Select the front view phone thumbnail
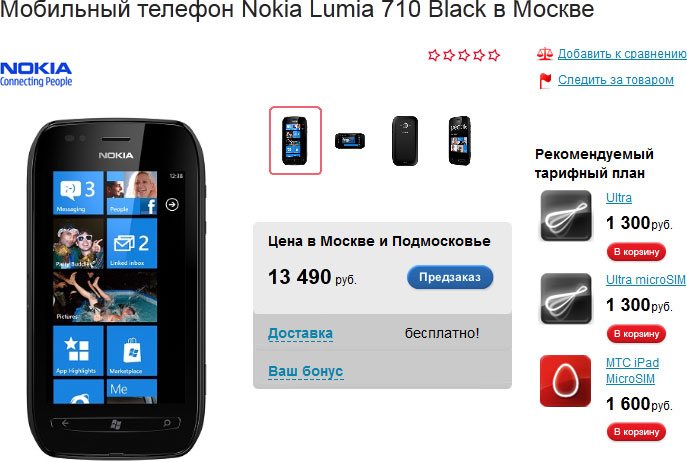This screenshot has width=687, height=462. pos(295,140)
